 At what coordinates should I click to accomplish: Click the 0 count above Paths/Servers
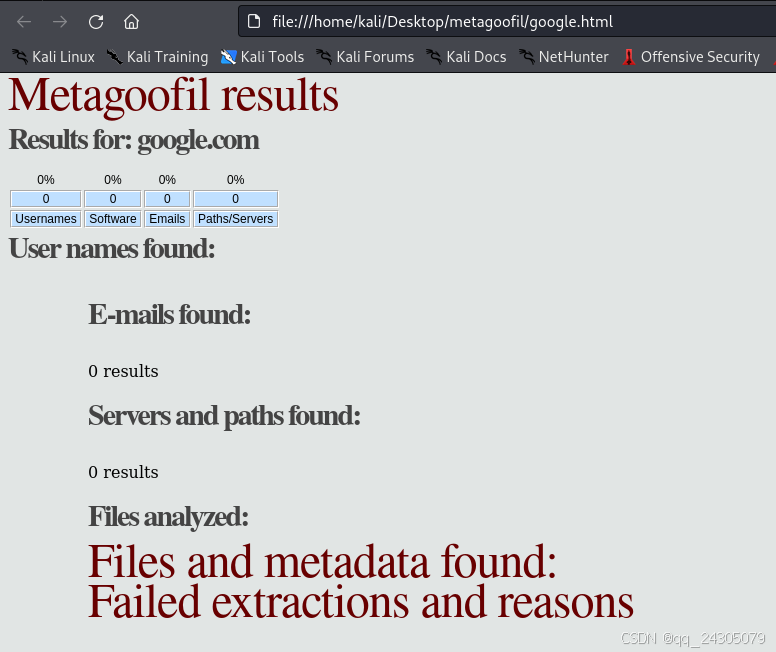coord(236,199)
